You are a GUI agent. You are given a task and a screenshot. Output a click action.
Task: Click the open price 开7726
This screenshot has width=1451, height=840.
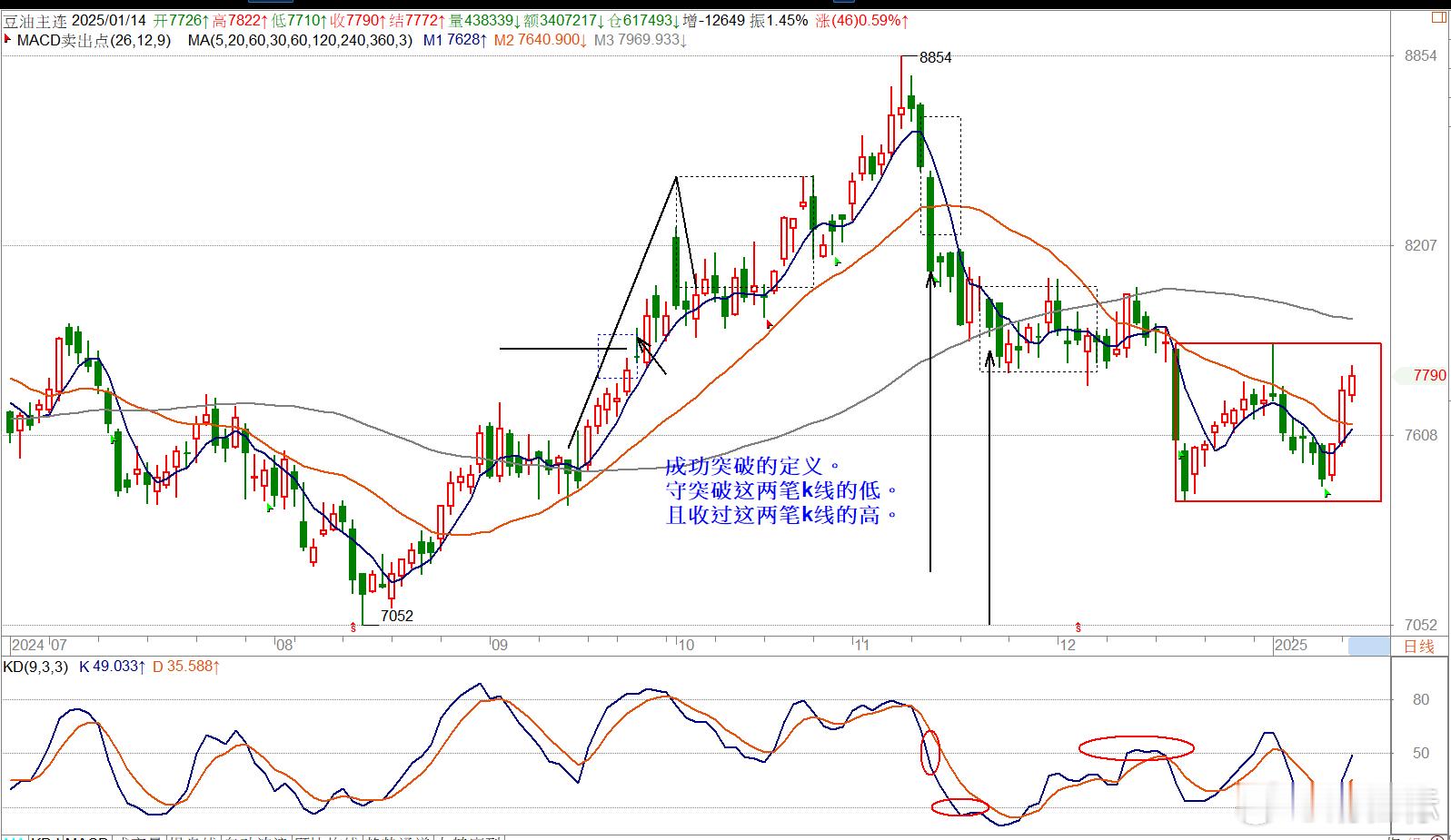(182, 20)
